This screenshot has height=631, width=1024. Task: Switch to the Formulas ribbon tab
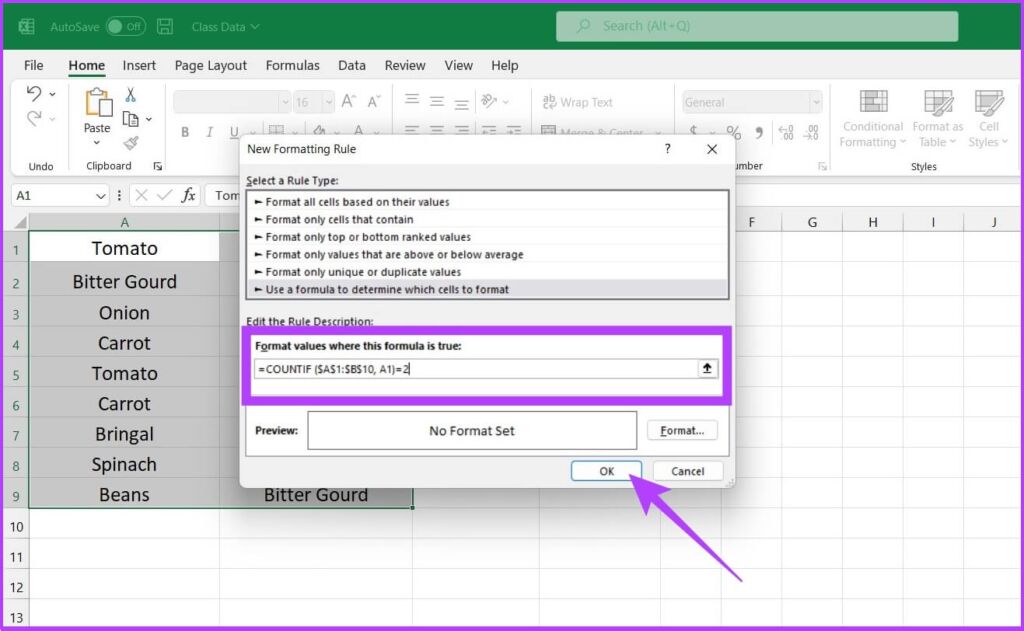tap(292, 65)
